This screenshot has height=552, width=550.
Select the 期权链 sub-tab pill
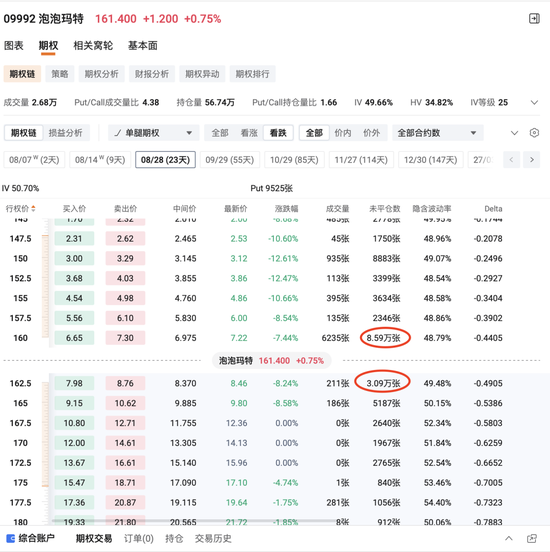[22, 74]
